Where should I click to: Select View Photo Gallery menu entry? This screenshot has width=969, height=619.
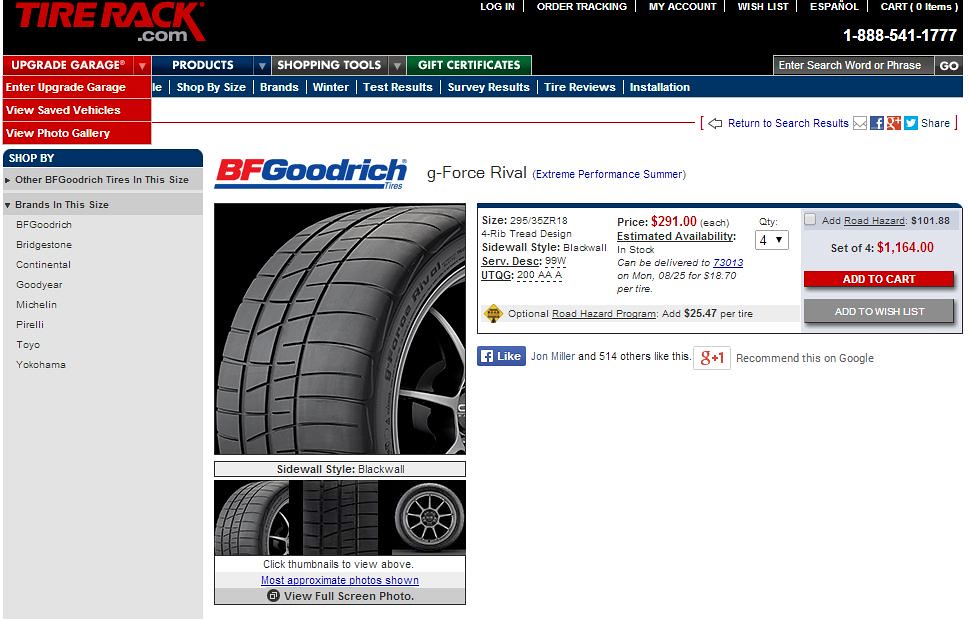(77, 133)
